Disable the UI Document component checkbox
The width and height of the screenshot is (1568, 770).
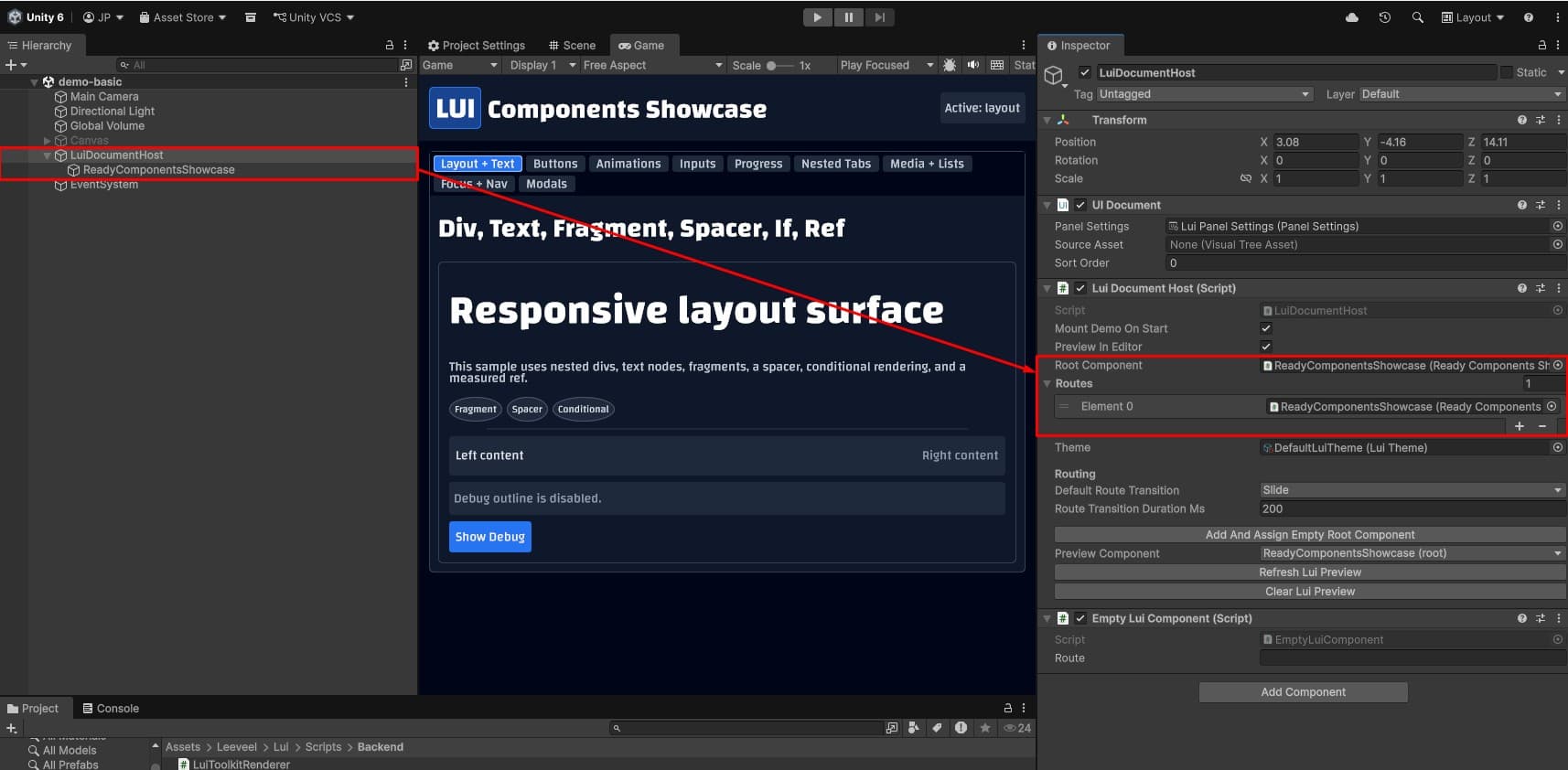1080,205
